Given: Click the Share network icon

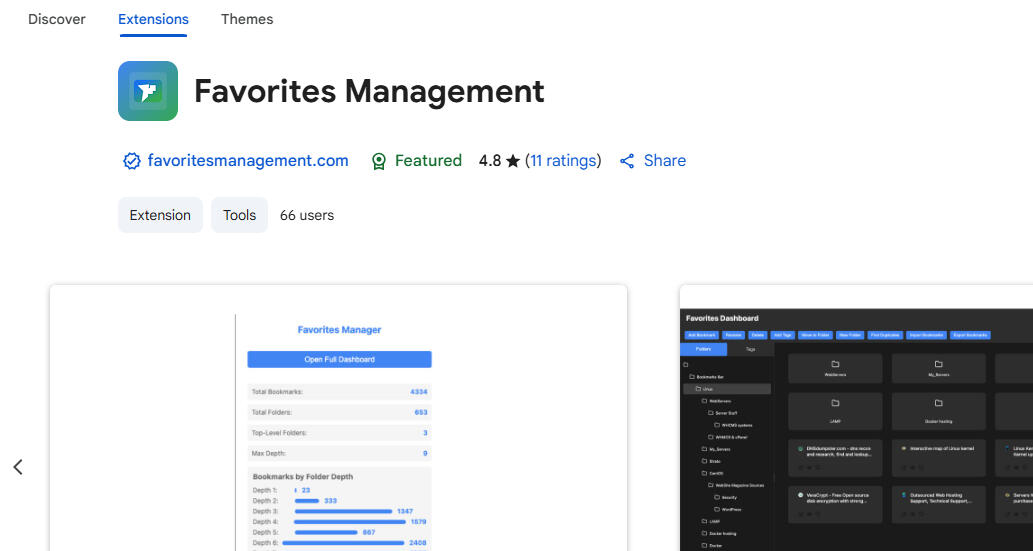Looking at the screenshot, I should point(627,161).
